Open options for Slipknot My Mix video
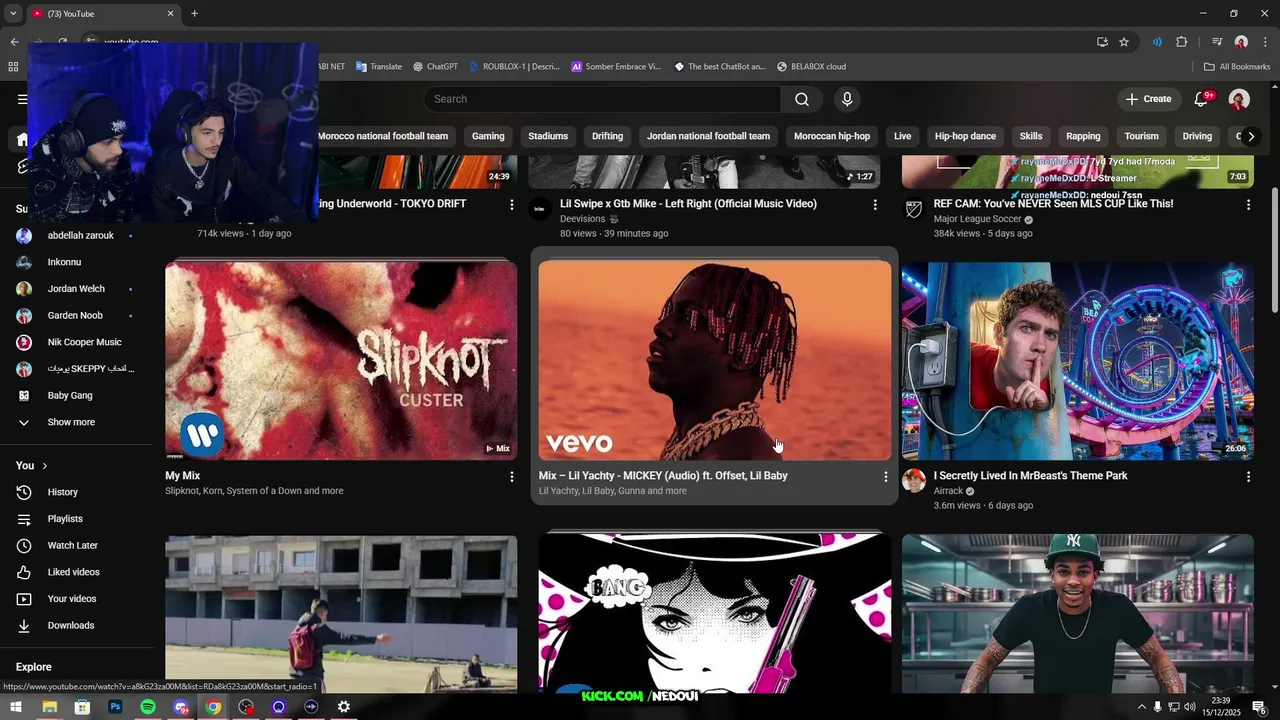The width and height of the screenshot is (1280, 720). [x=512, y=477]
